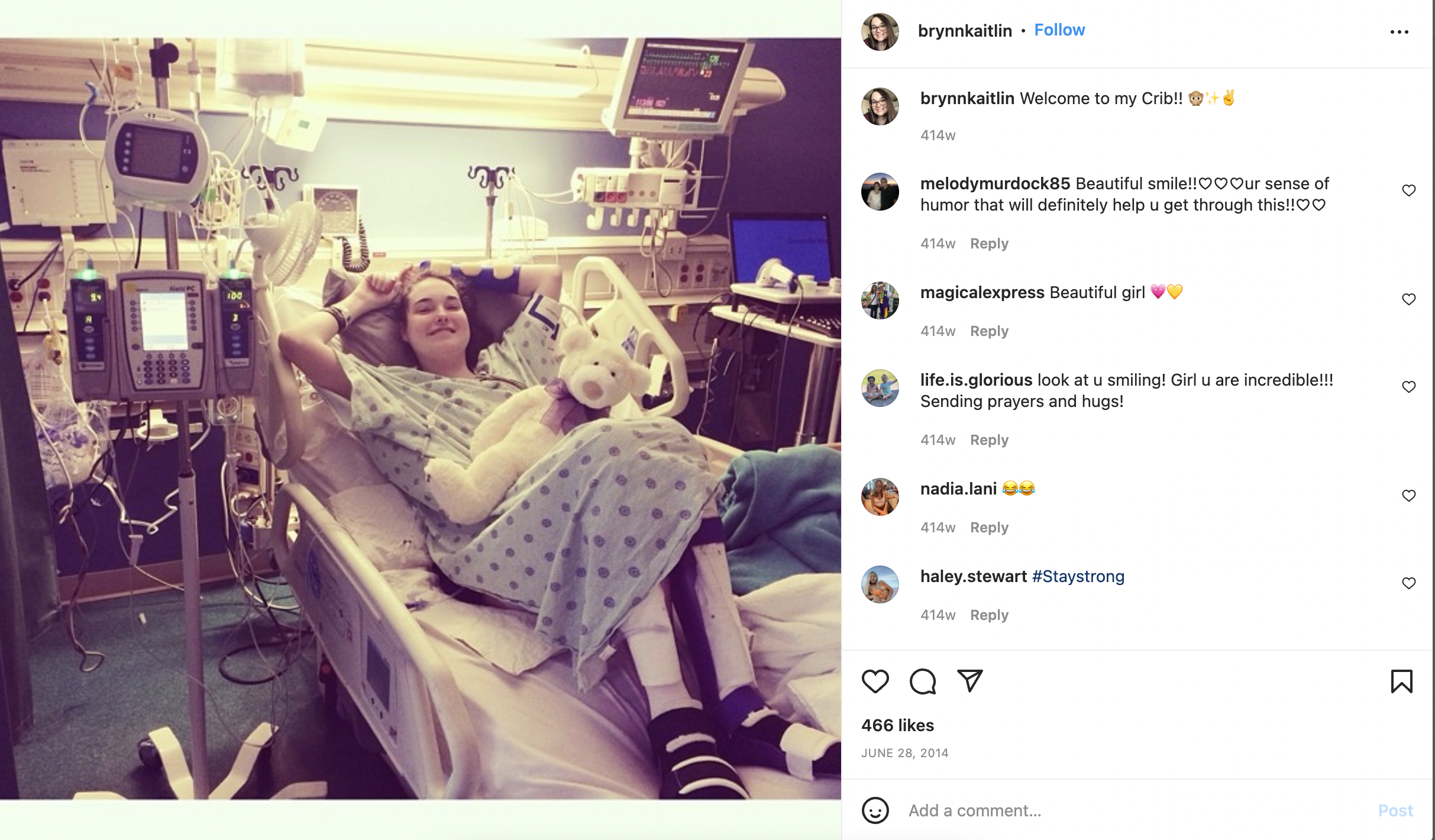The width and height of the screenshot is (1435, 840).
Task: Follow brynnkaitlin
Action: [x=1059, y=30]
